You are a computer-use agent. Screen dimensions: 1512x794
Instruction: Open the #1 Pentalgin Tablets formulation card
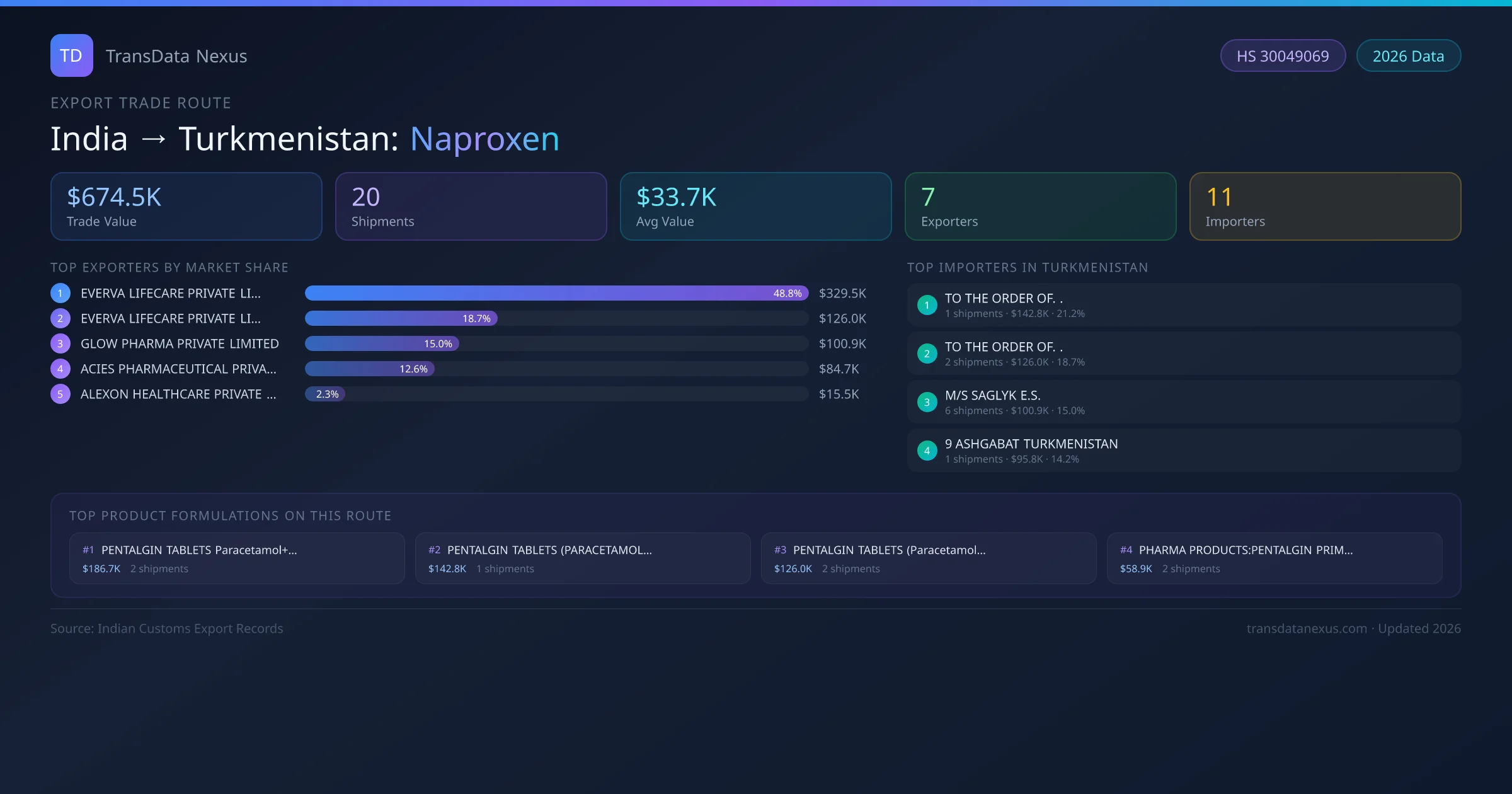236,558
